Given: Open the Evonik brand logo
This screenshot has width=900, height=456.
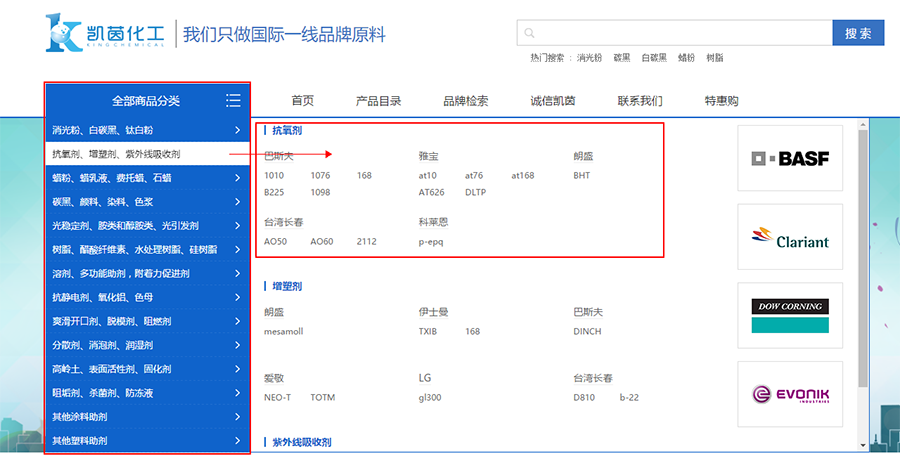Looking at the screenshot, I should click(x=790, y=394).
